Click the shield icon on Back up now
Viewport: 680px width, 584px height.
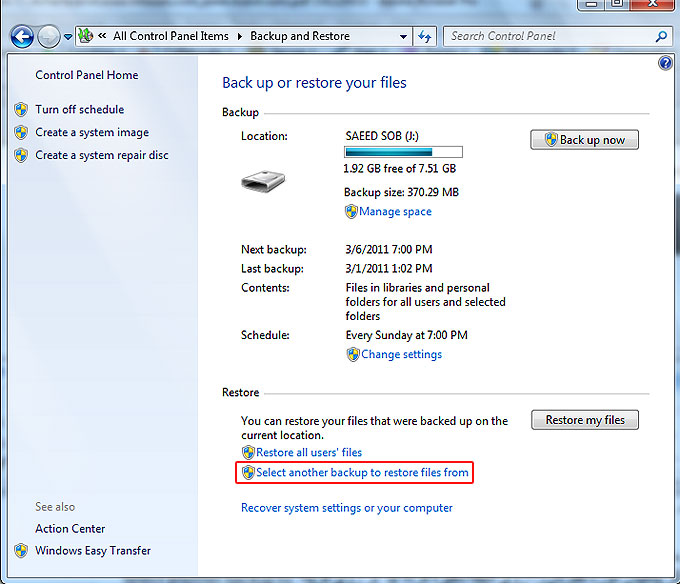click(x=551, y=140)
